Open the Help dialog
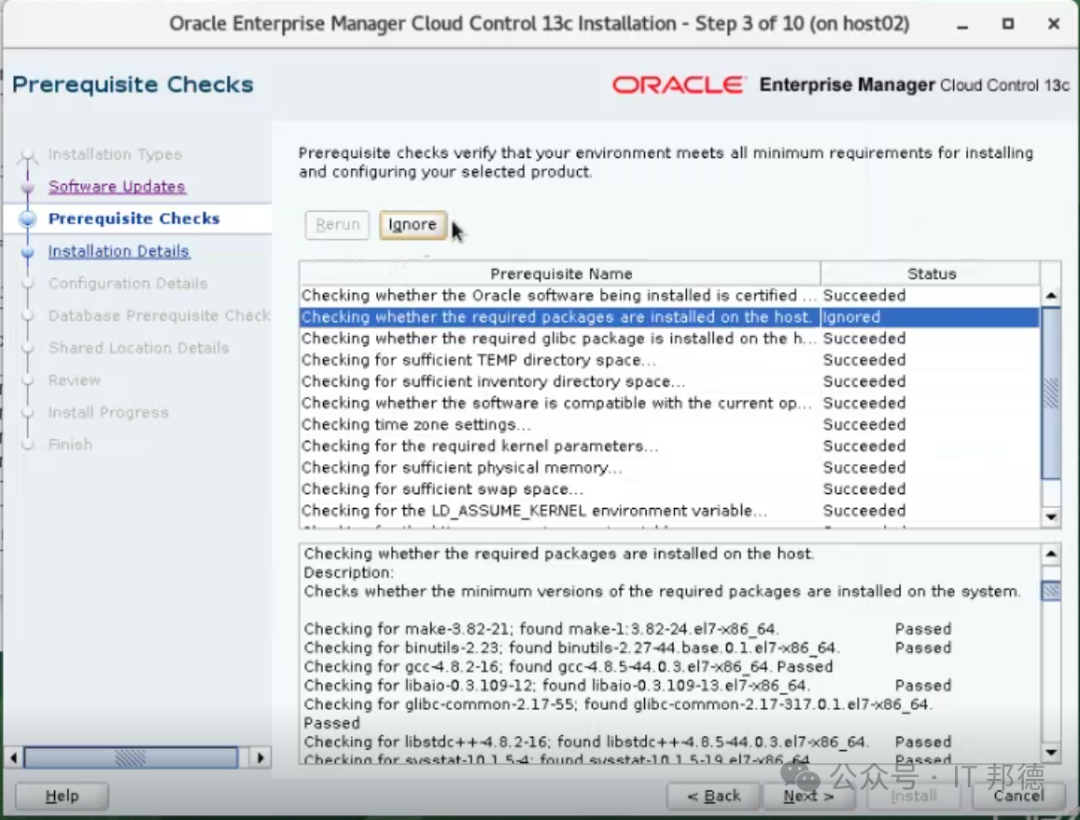The height and width of the screenshot is (820, 1080). (62, 796)
